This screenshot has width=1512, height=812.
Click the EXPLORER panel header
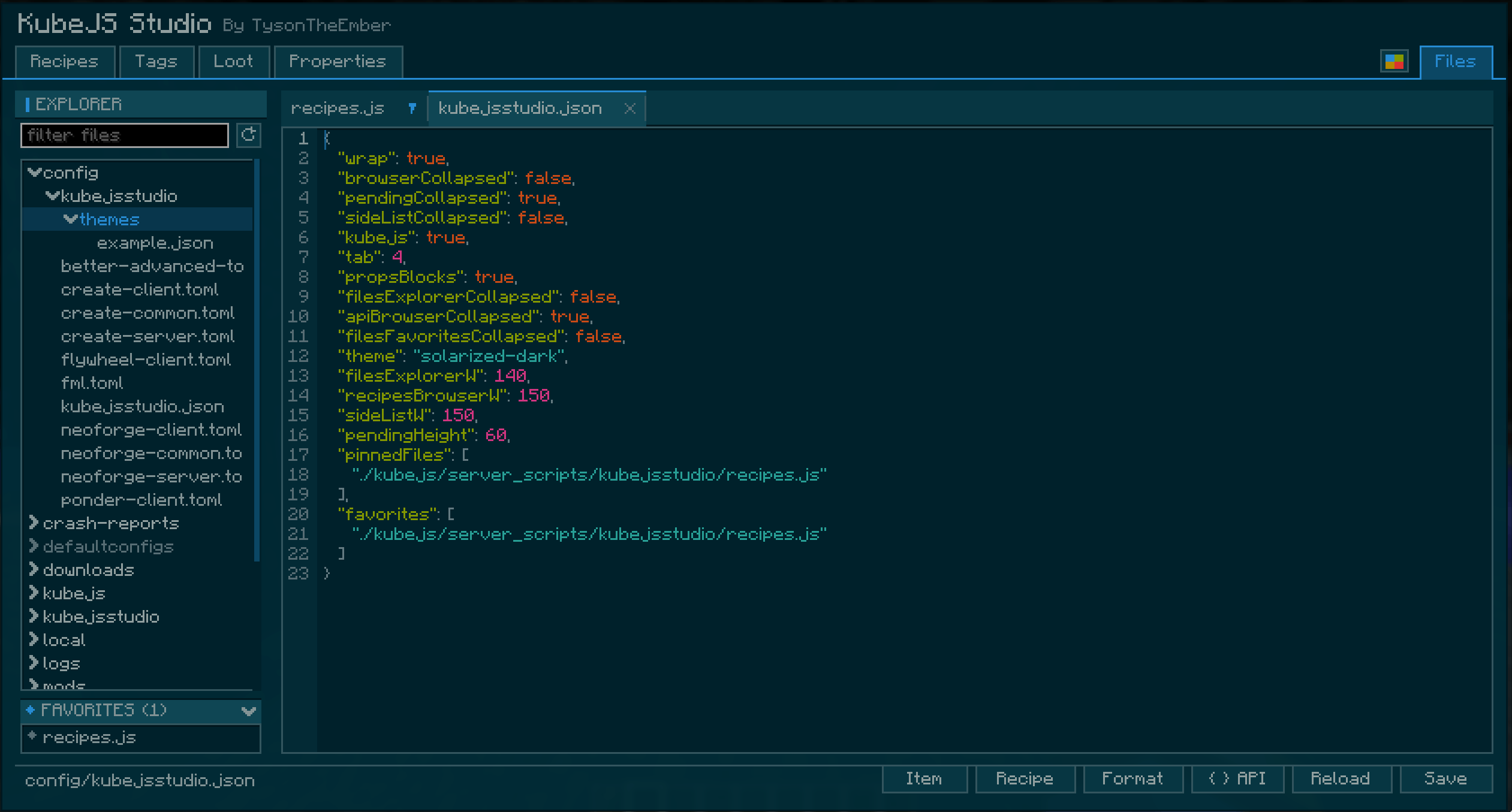point(141,104)
